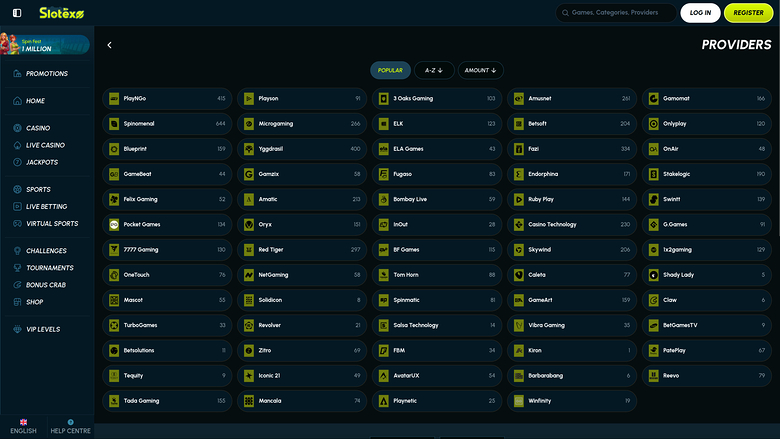Toggle the sidebar collapse icon
The height and width of the screenshot is (439, 780).
pyautogui.click(x=17, y=13)
